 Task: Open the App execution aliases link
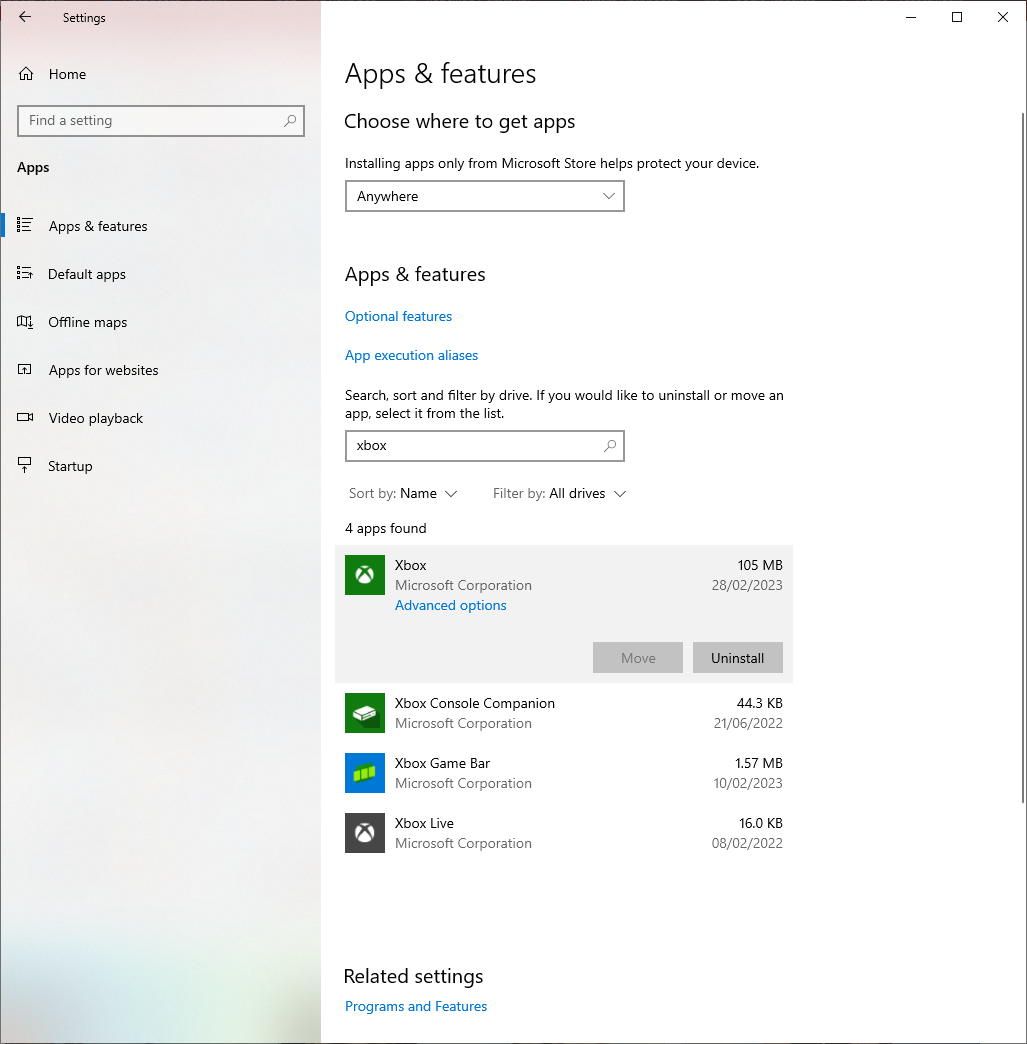[412, 356]
